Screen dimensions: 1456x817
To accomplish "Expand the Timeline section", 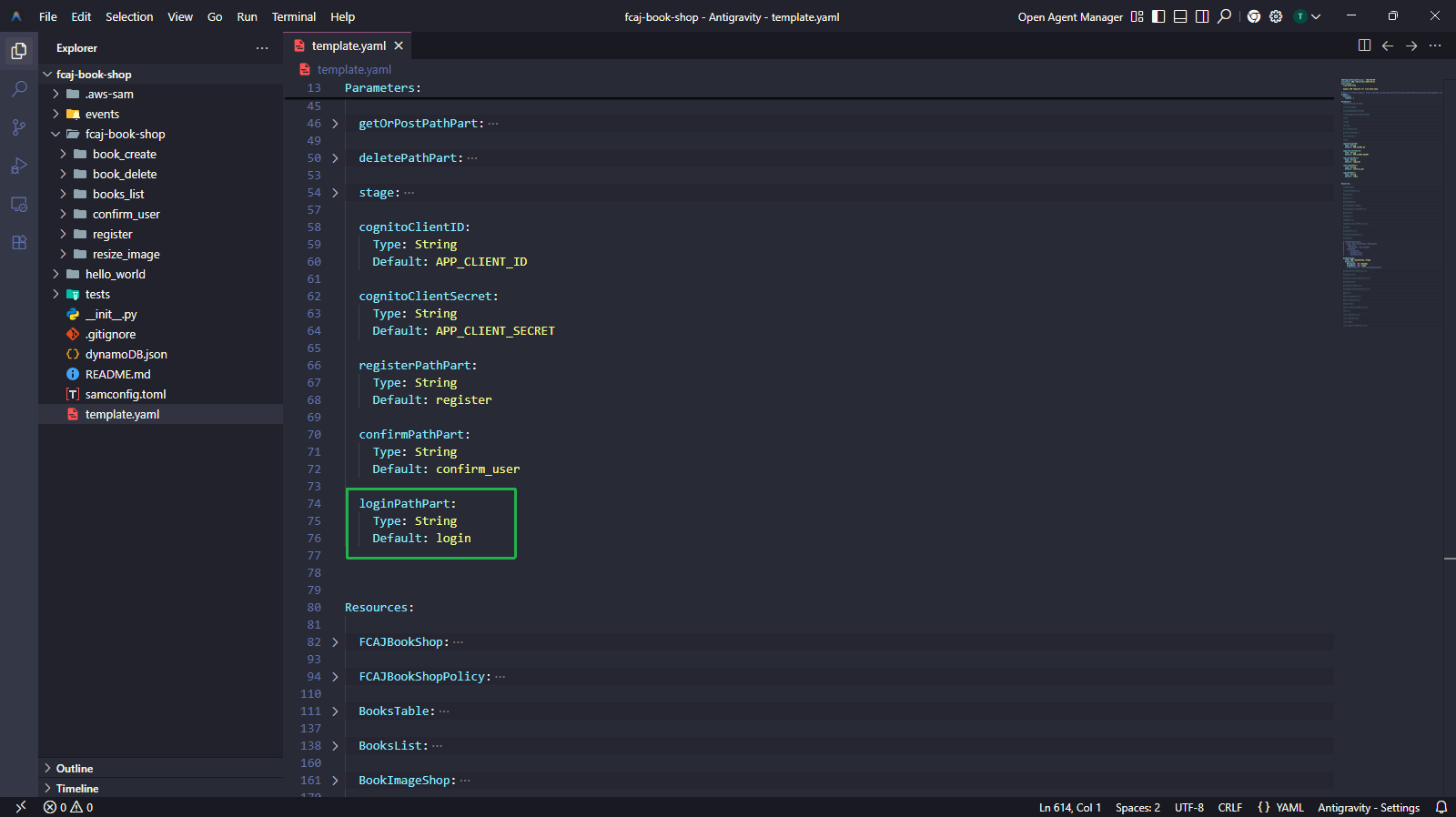I will 160,789.
